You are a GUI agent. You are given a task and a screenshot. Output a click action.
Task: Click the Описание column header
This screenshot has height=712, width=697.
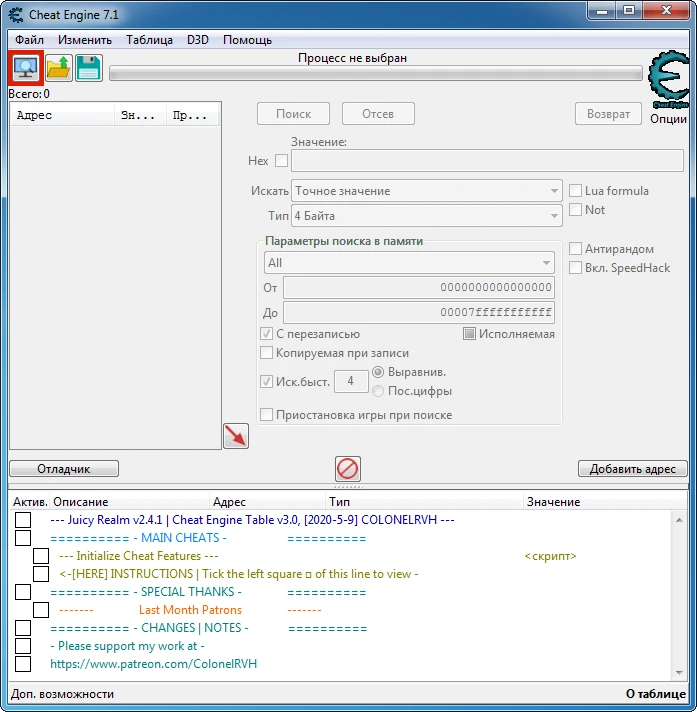129,502
